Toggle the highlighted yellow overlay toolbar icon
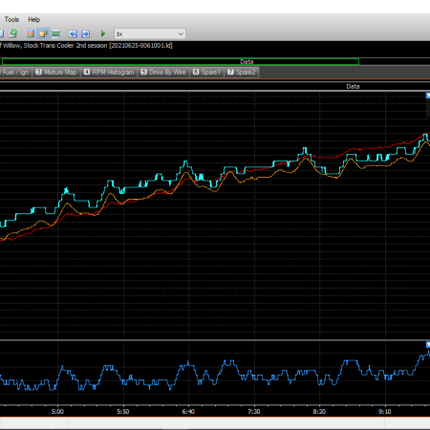 (x=43, y=33)
